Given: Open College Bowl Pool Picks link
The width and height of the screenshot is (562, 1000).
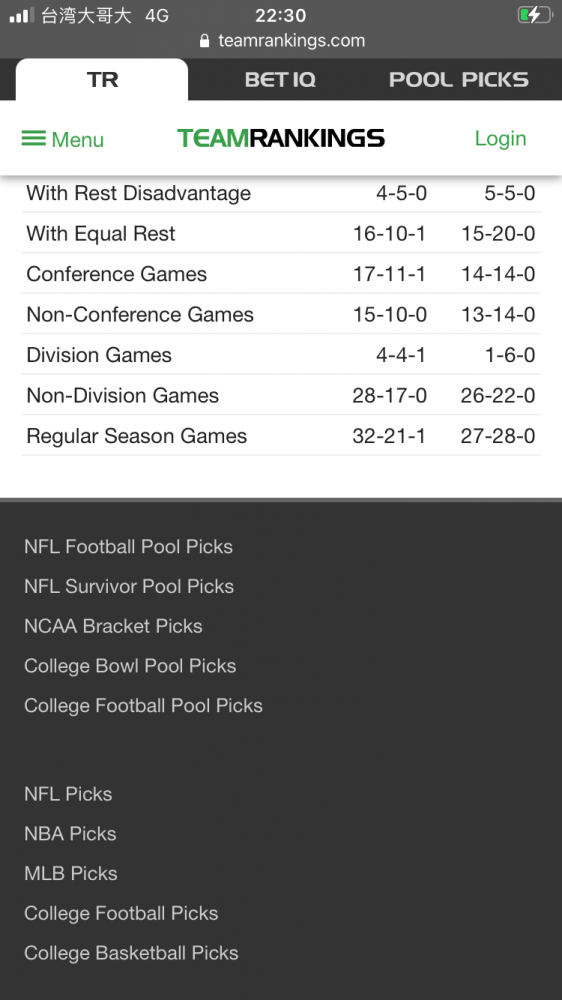Looking at the screenshot, I should tap(130, 666).
